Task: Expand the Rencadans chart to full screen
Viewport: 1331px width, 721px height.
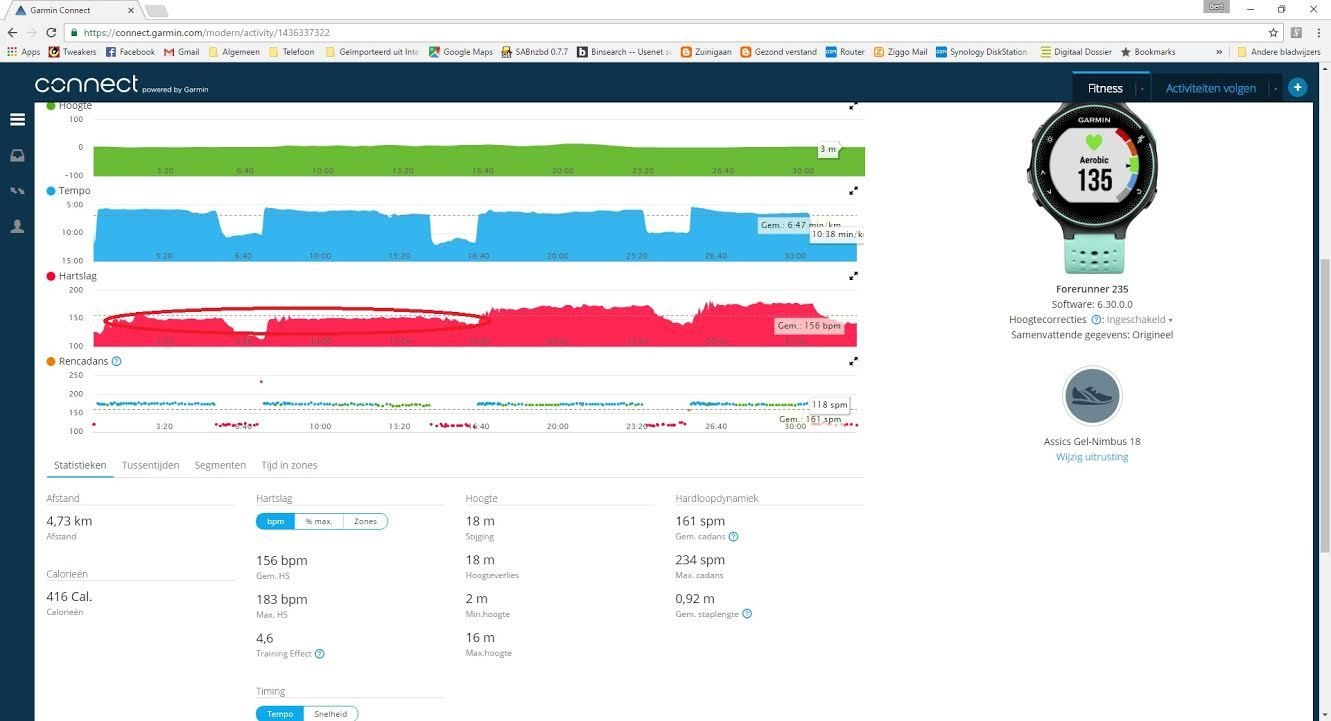Action: click(x=853, y=361)
